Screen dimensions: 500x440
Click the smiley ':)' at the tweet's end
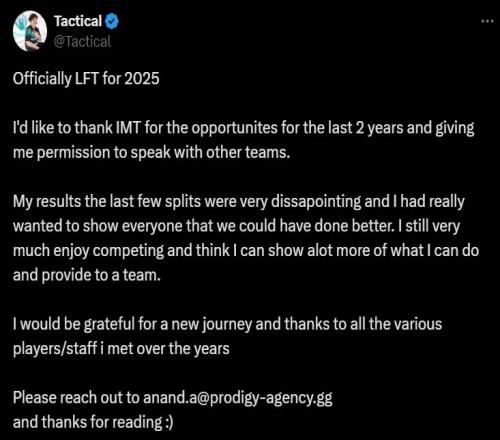(x=169, y=423)
